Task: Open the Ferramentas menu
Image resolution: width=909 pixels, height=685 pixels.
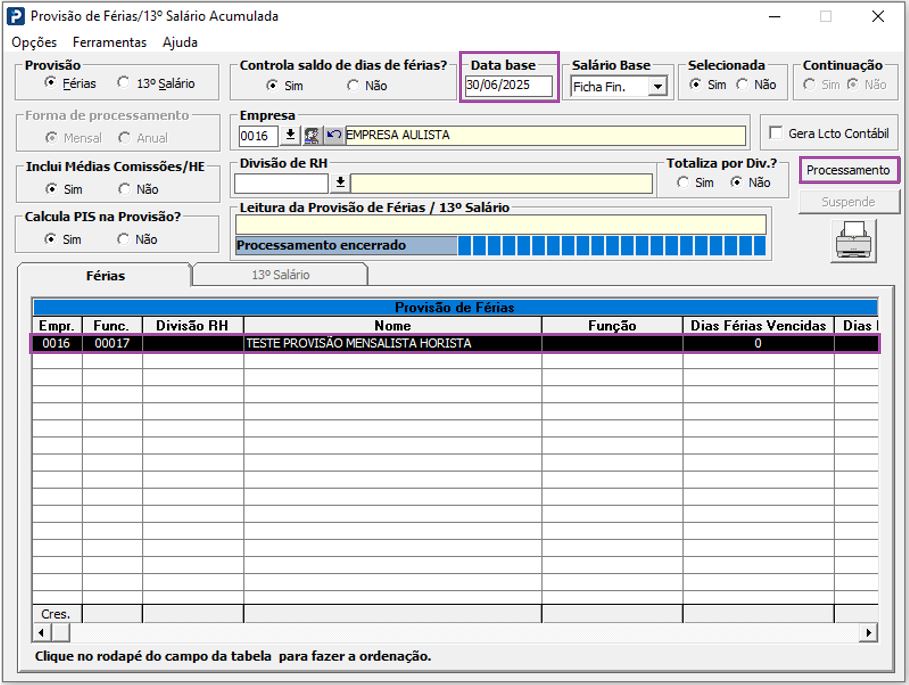Action: tap(110, 42)
